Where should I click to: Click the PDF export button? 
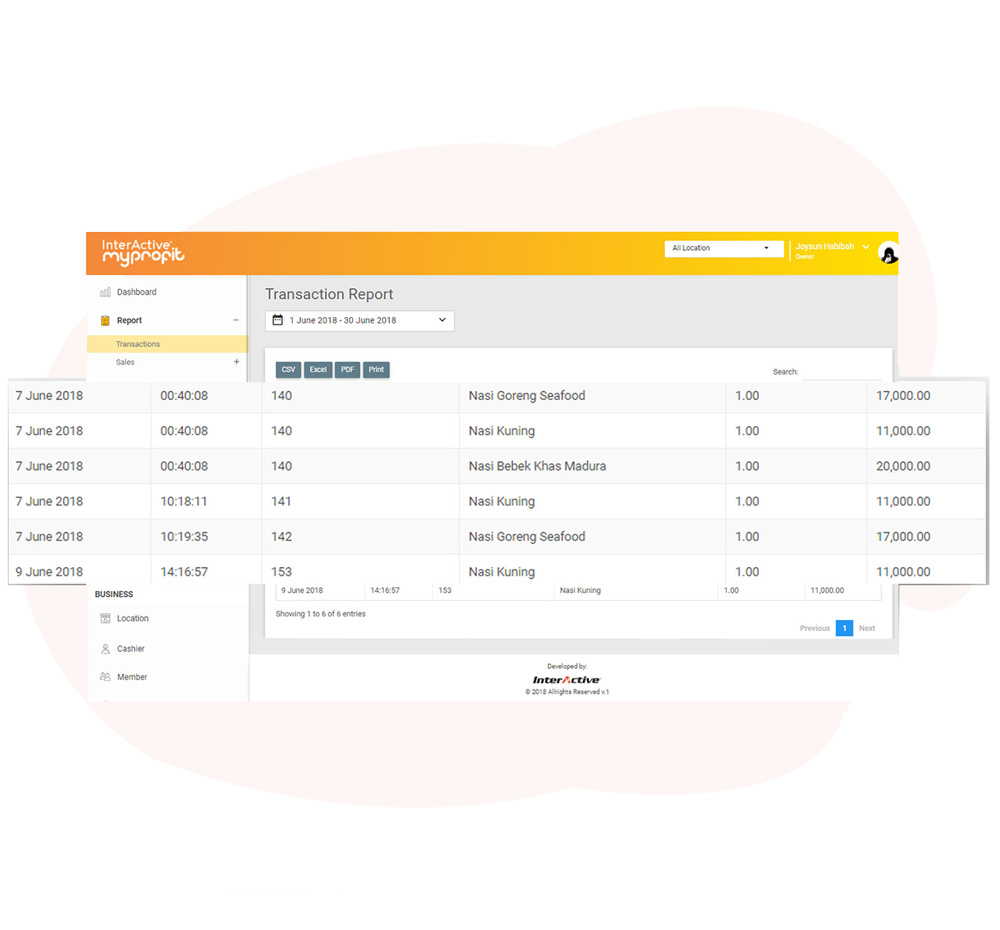click(346, 369)
